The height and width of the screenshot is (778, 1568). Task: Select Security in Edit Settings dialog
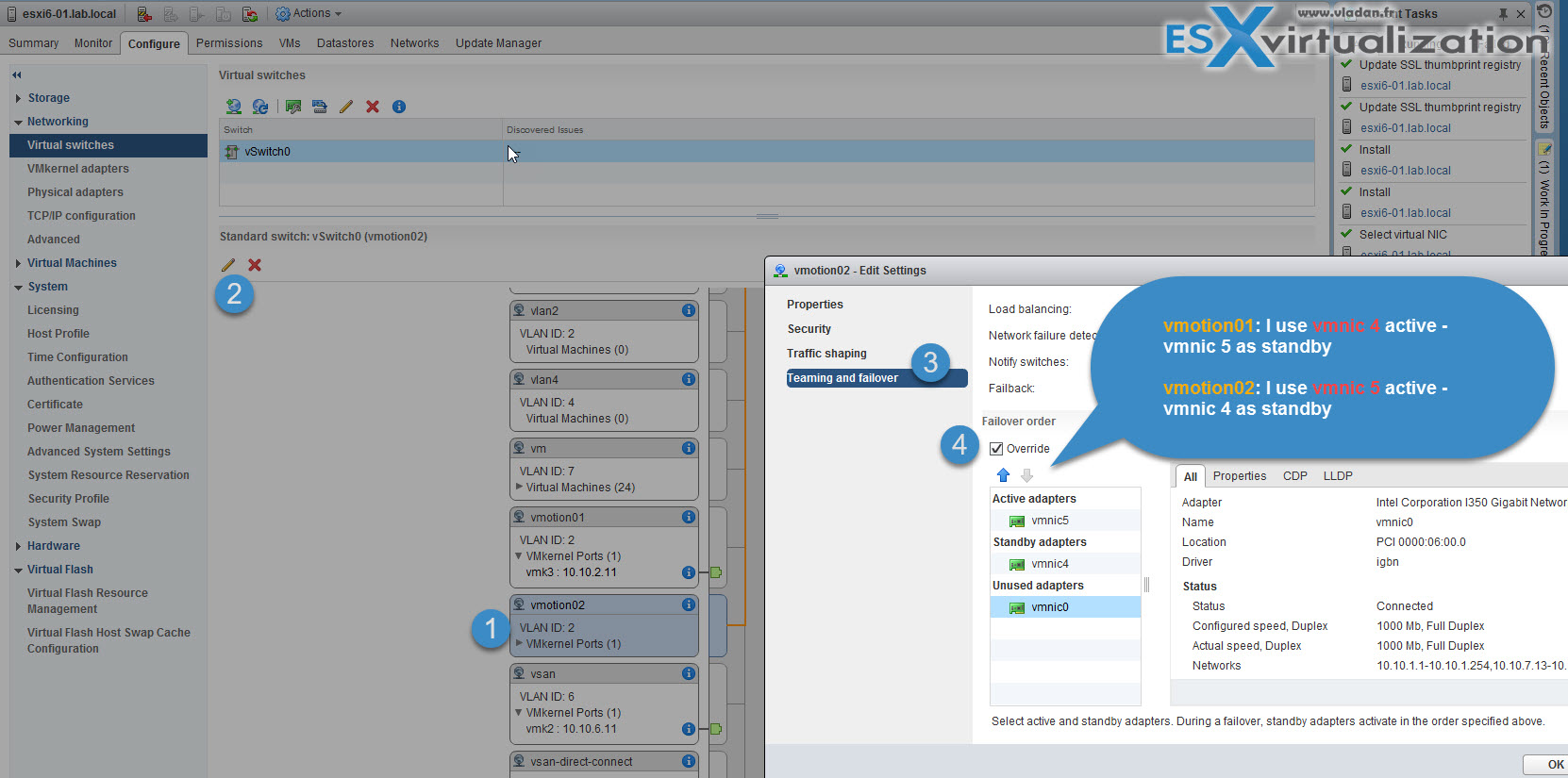point(809,329)
